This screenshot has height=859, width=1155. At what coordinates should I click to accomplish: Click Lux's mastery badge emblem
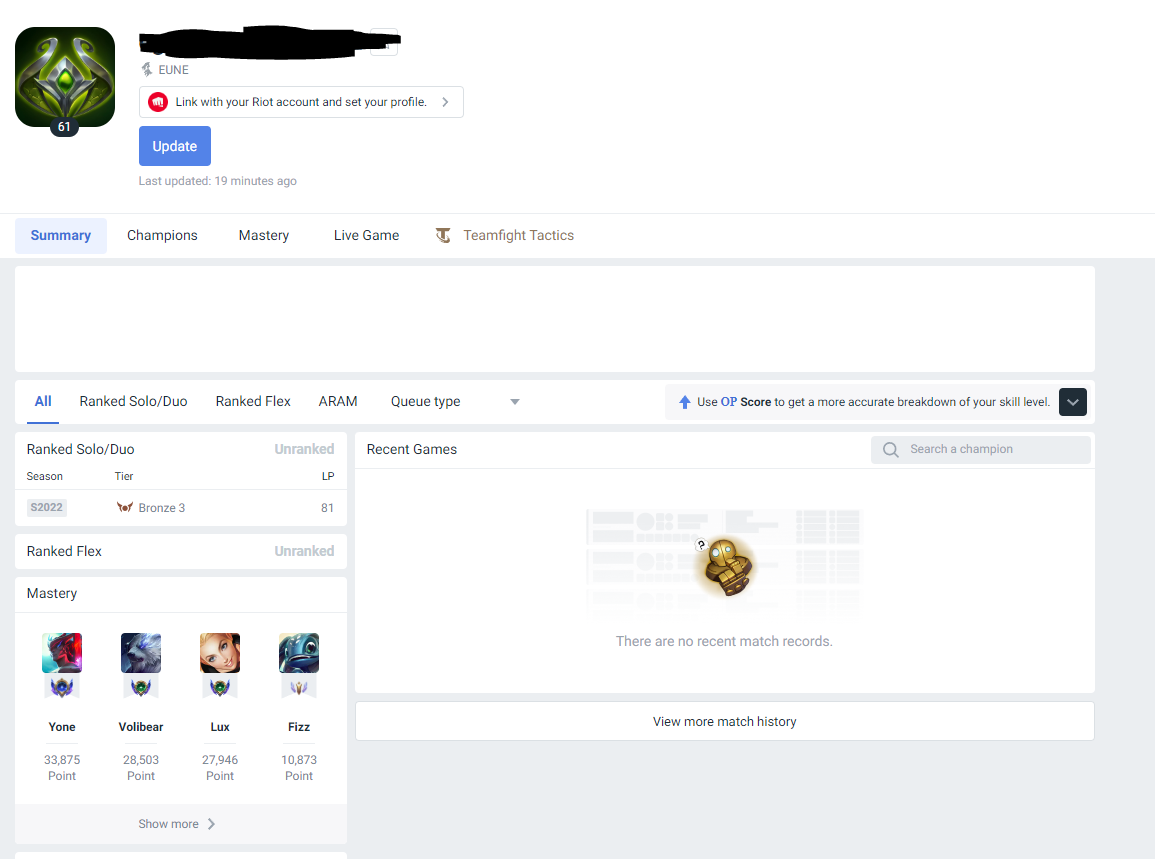pyautogui.click(x=220, y=687)
